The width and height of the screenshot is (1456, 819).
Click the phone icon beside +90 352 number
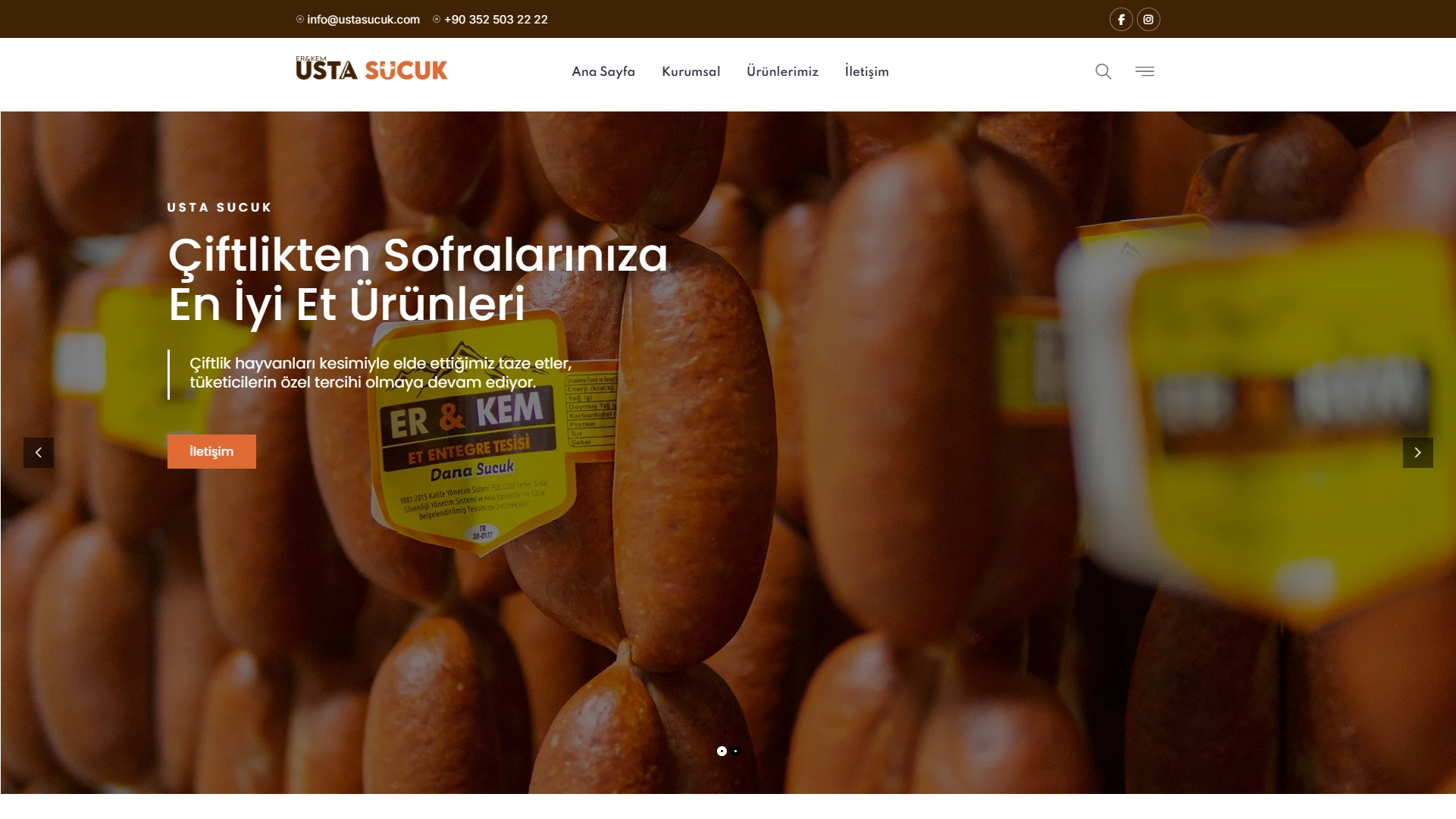437,20
